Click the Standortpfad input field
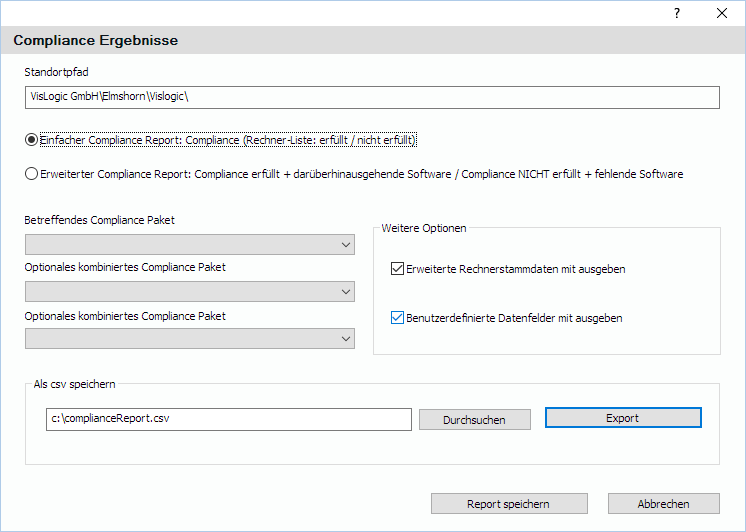The image size is (746, 532). [372, 97]
